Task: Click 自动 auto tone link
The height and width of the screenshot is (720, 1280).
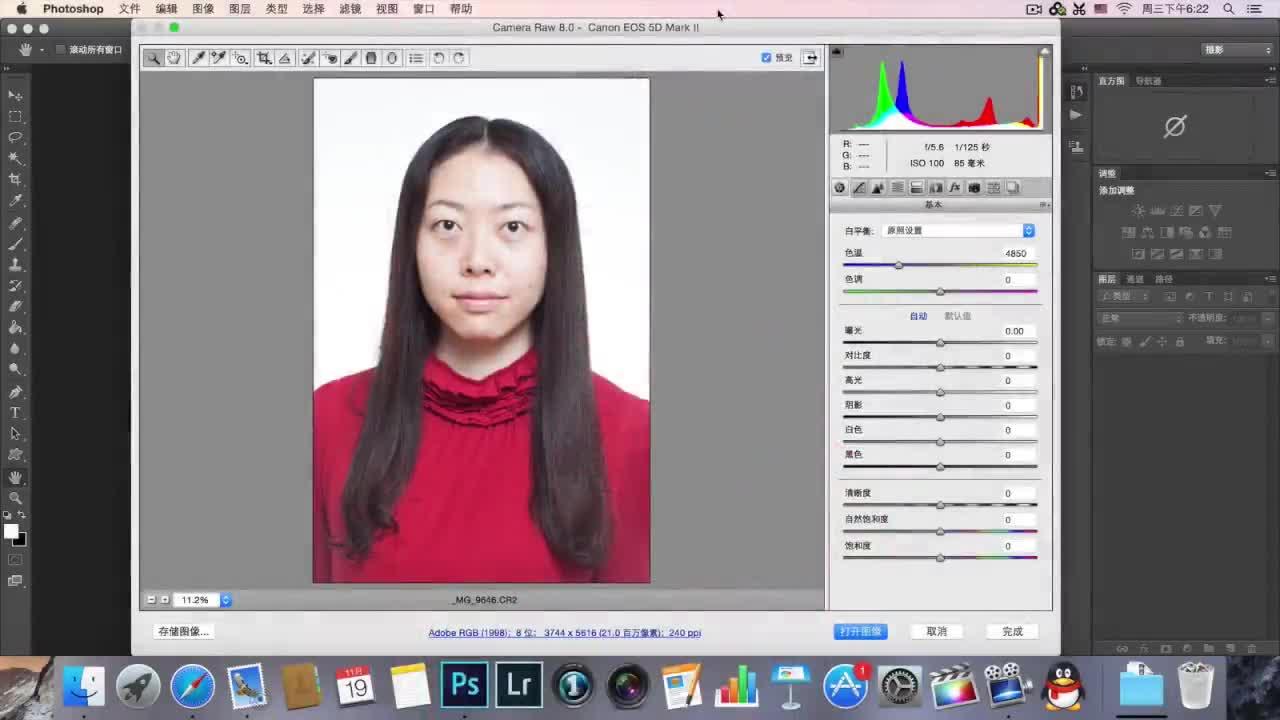Action: 918,316
